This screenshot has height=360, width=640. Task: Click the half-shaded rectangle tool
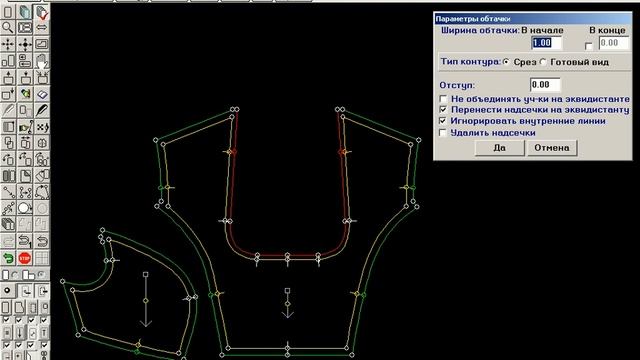click(x=8, y=127)
